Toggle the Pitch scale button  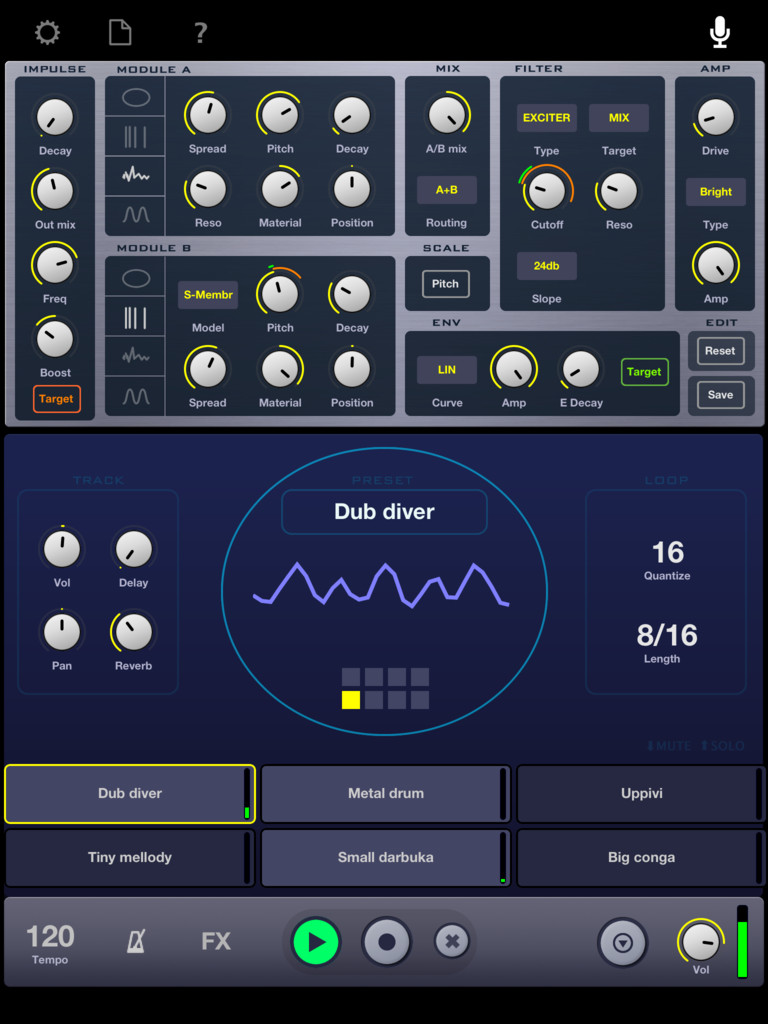coord(445,283)
